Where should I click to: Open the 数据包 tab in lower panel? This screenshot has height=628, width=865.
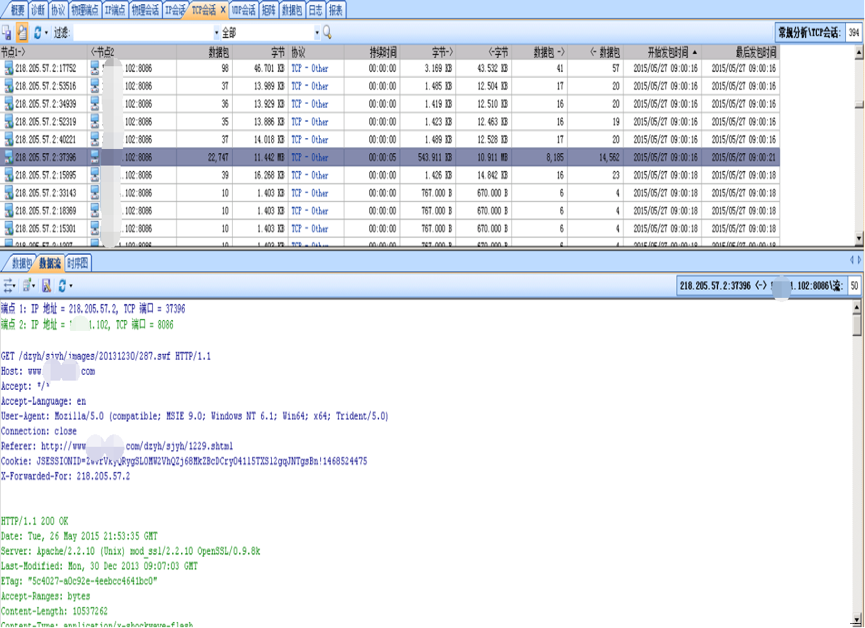coord(21,264)
